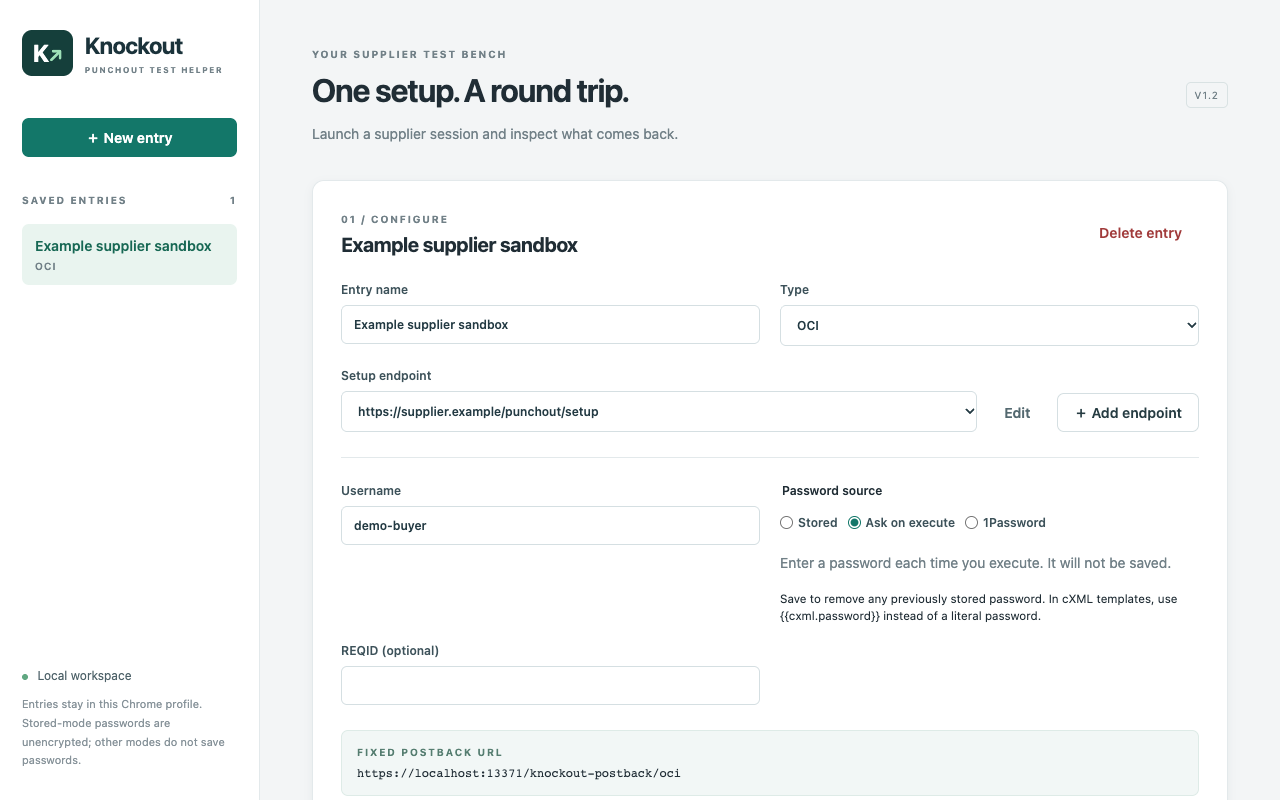This screenshot has width=1280, height=800.
Task: Create a new entry with the New entry button
Action: (x=129, y=138)
